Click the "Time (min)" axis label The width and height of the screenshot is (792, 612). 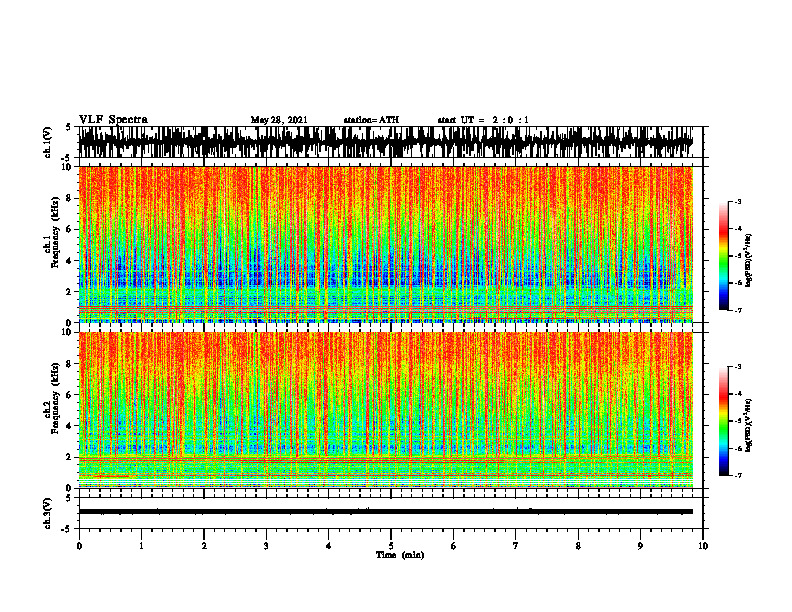coord(400,555)
